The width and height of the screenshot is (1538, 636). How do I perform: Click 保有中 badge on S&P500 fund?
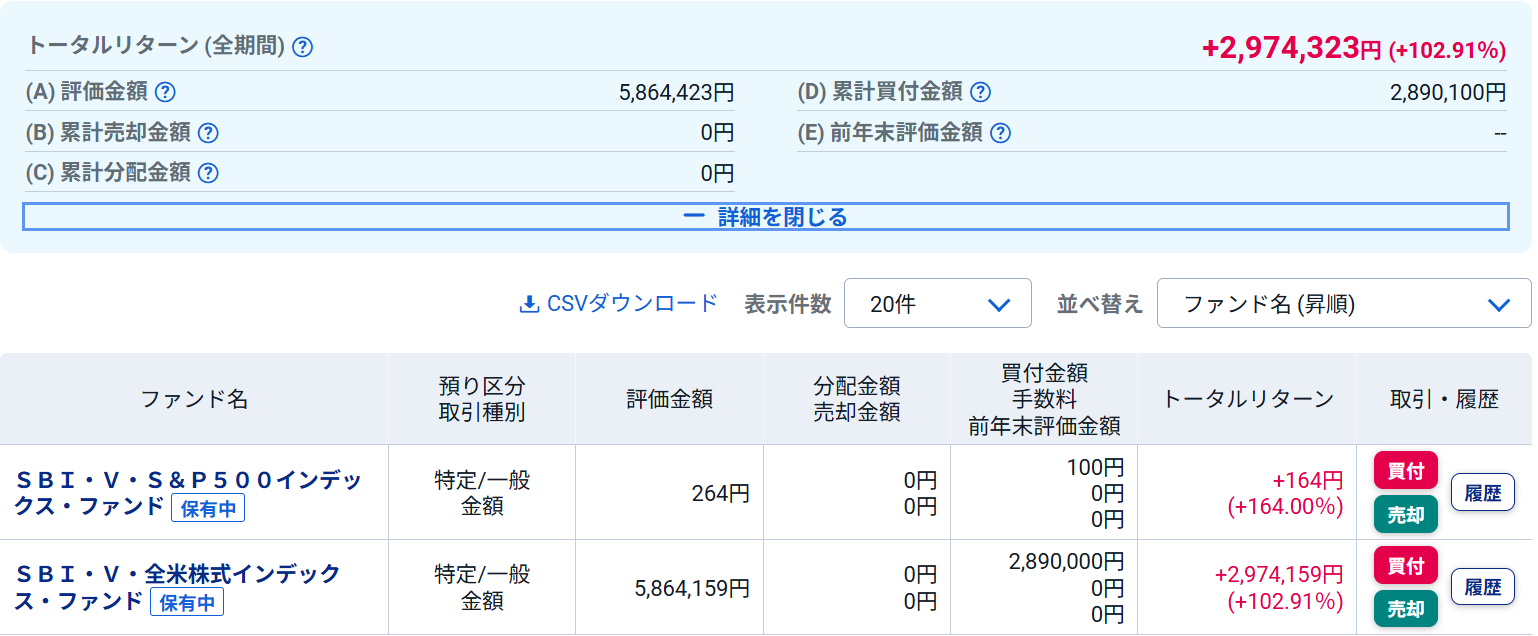point(208,508)
